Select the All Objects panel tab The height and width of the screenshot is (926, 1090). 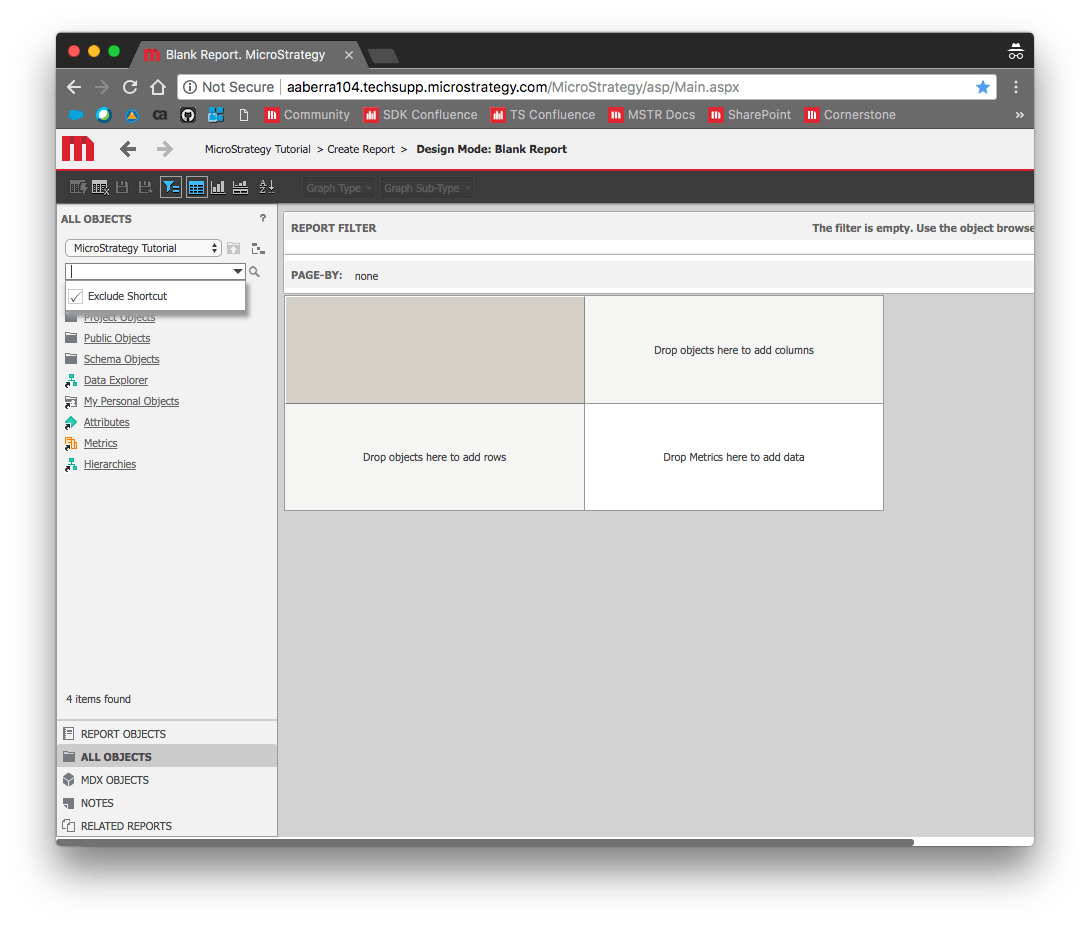coord(167,756)
